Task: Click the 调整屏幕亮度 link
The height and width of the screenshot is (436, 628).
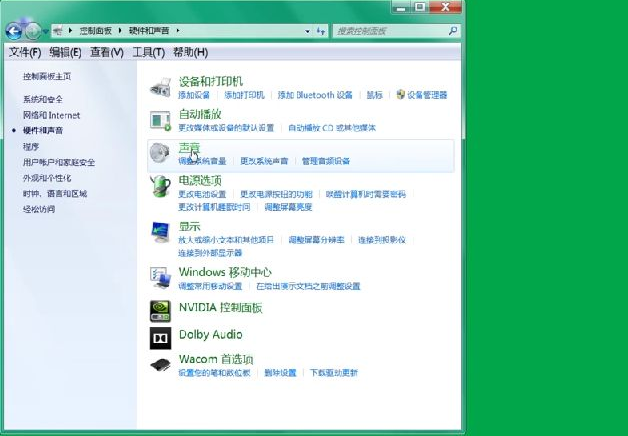Action: 288,207
